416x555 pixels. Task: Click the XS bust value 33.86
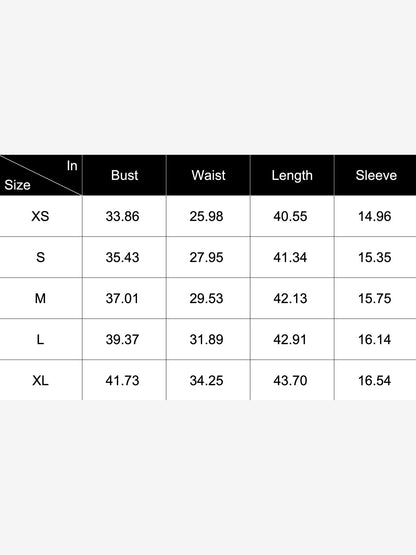[x=122, y=216]
